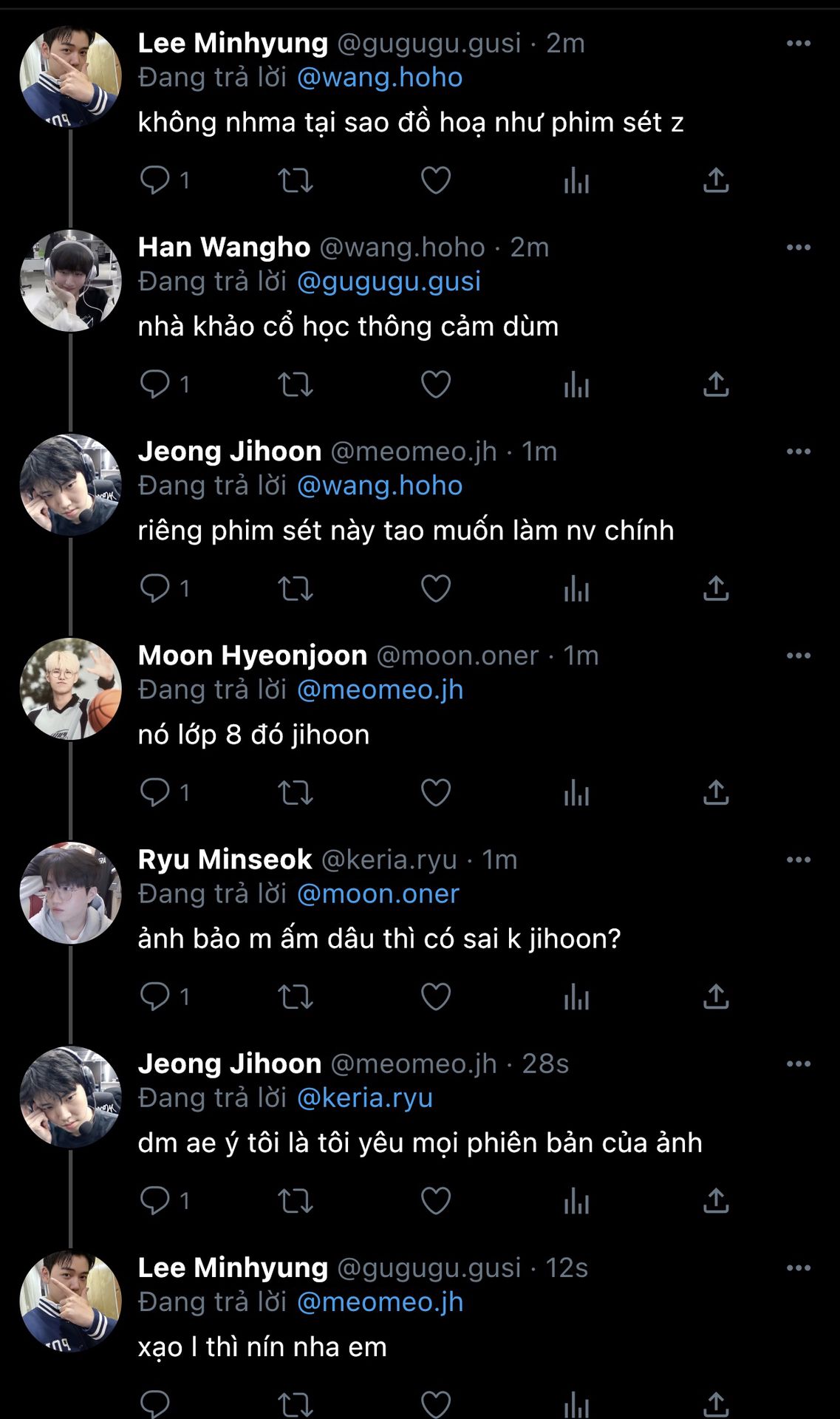Like Moon Hyeonjoon's 'lớp 8' tweet

[x=436, y=793]
